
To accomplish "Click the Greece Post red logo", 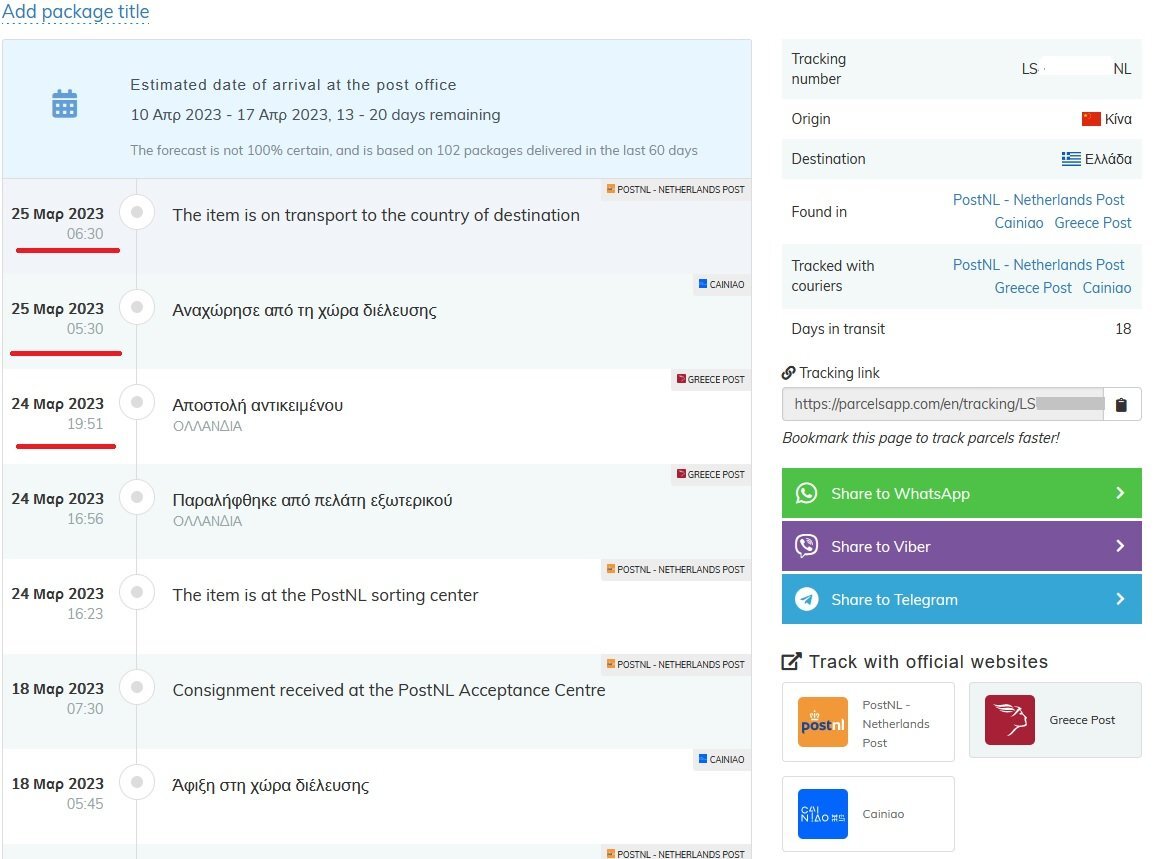I will tap(1010, 720).
